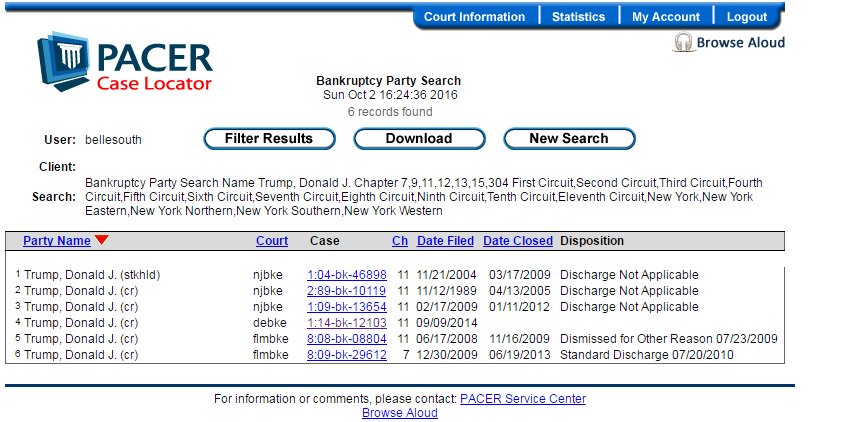Sort results by Date Filed
Image resolution: width=854 pixels, height=422 pixels.
445,241
